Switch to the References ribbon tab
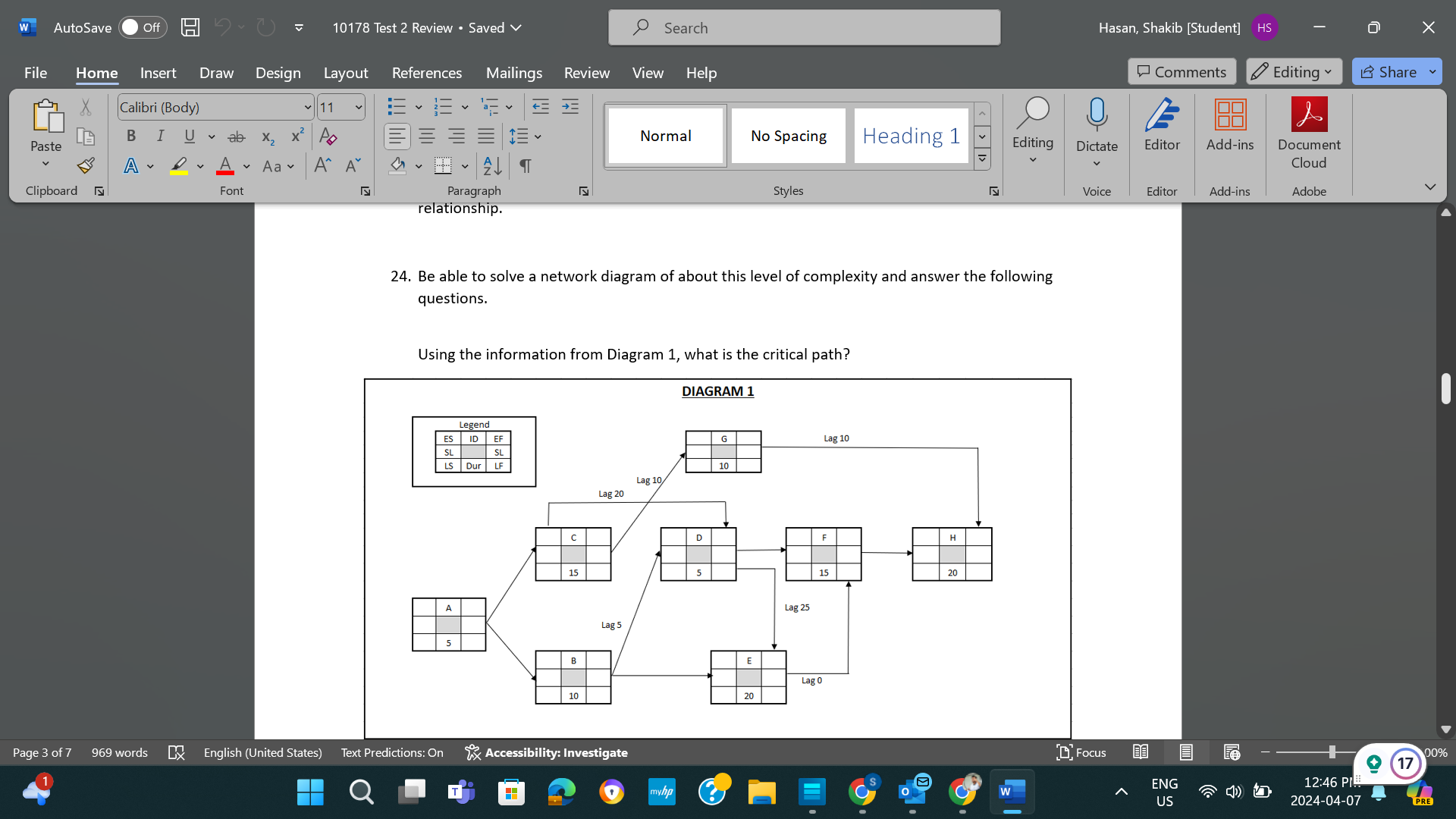The image size is (1456, 819). pyautogui.click(x=427, y=73)
